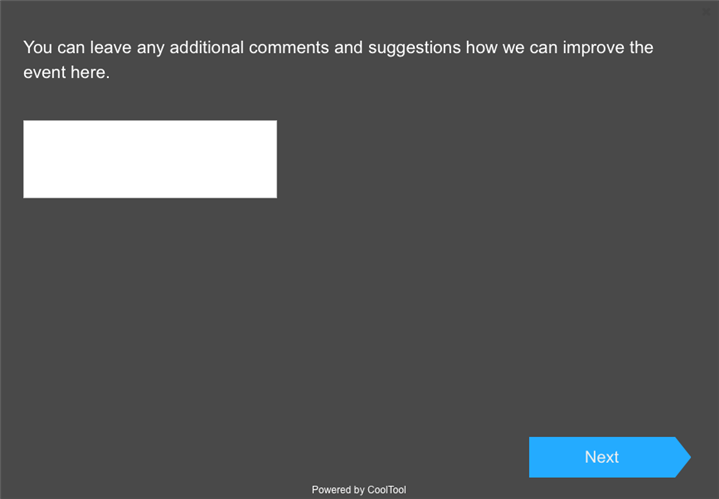Viewport: 719px width, 499px height.
Task: Select the suggestions text field
Action: tap(150, 159)
